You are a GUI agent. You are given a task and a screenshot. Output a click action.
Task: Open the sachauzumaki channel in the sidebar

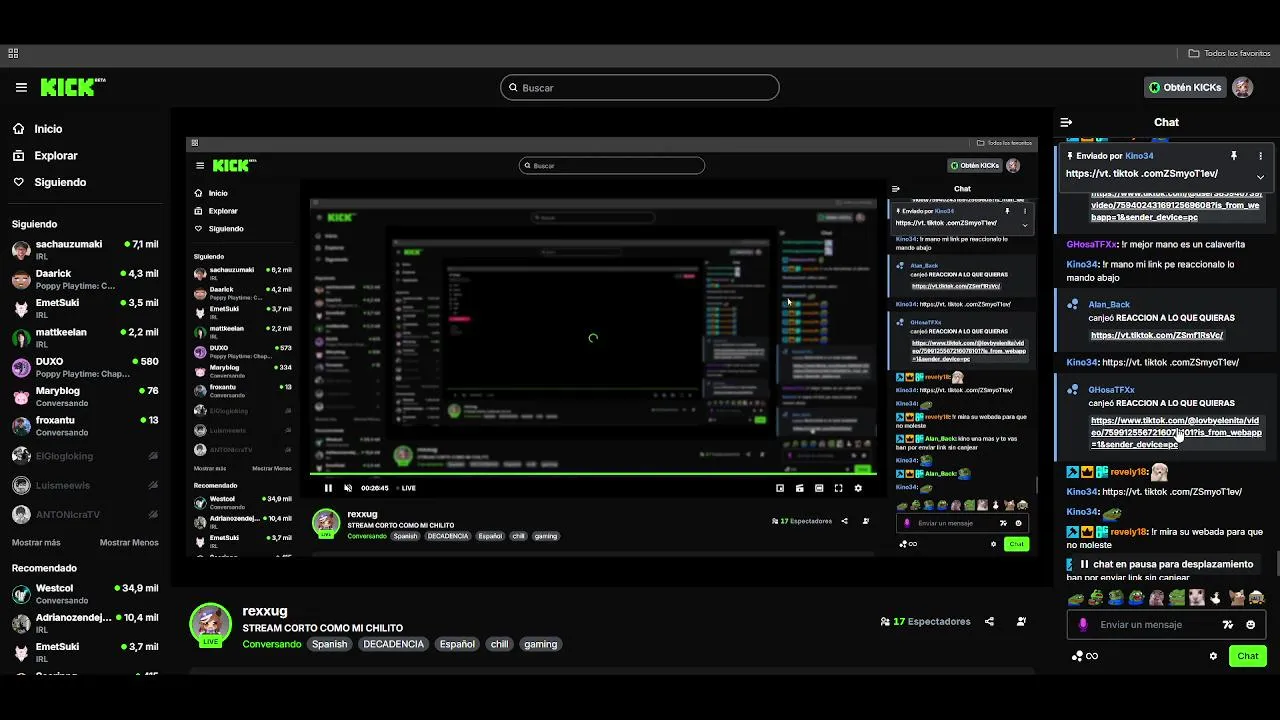click(85, 250)
